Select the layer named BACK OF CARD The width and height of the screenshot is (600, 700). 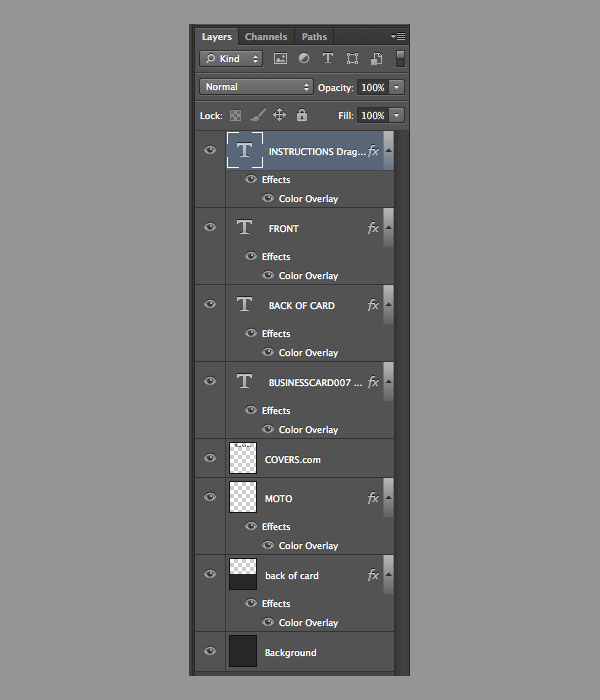coord(302,306)
